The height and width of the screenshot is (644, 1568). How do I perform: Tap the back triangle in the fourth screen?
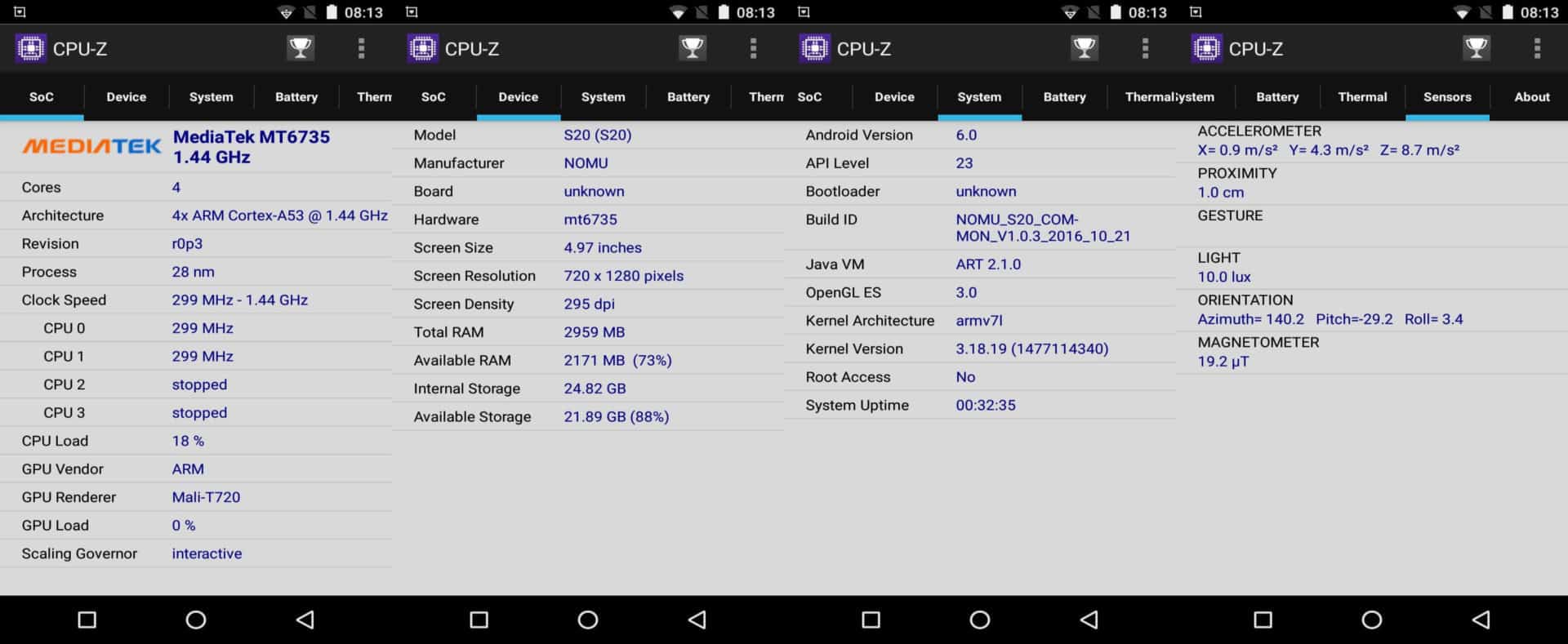tap(1481, 620)
